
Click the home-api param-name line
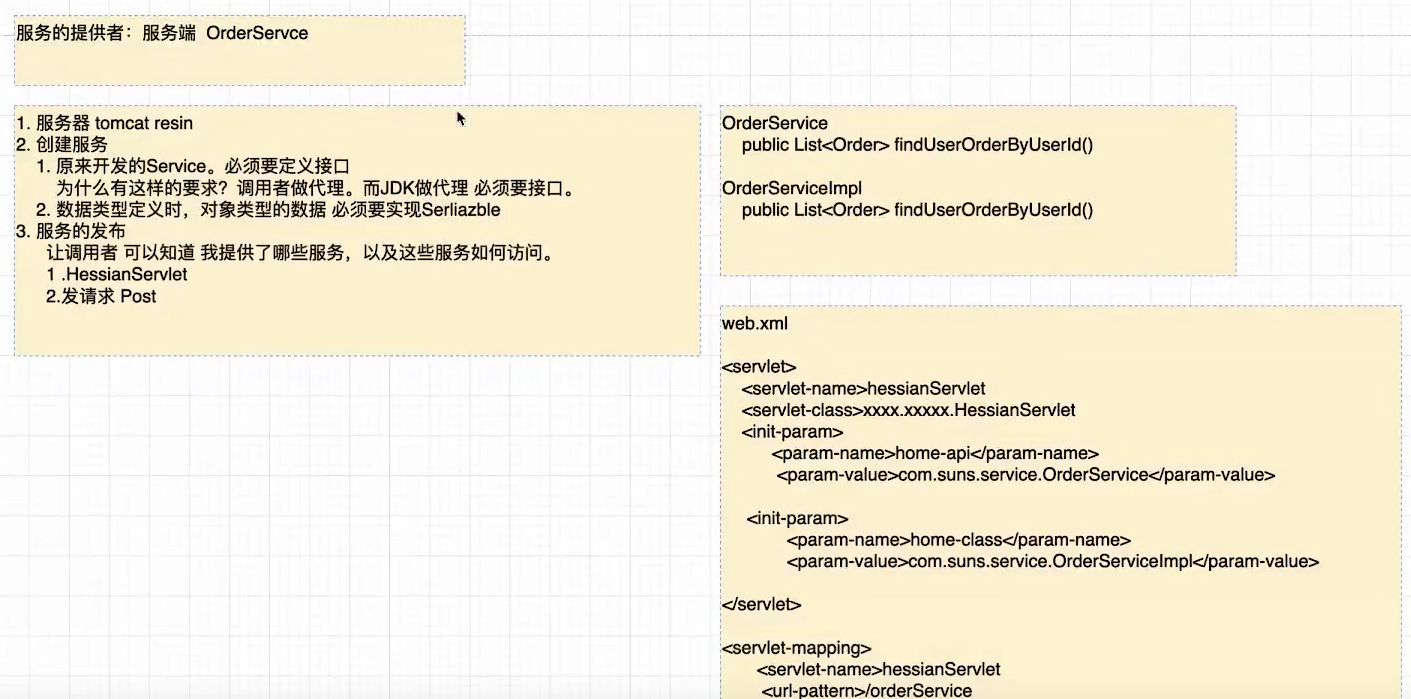point(935,453)
